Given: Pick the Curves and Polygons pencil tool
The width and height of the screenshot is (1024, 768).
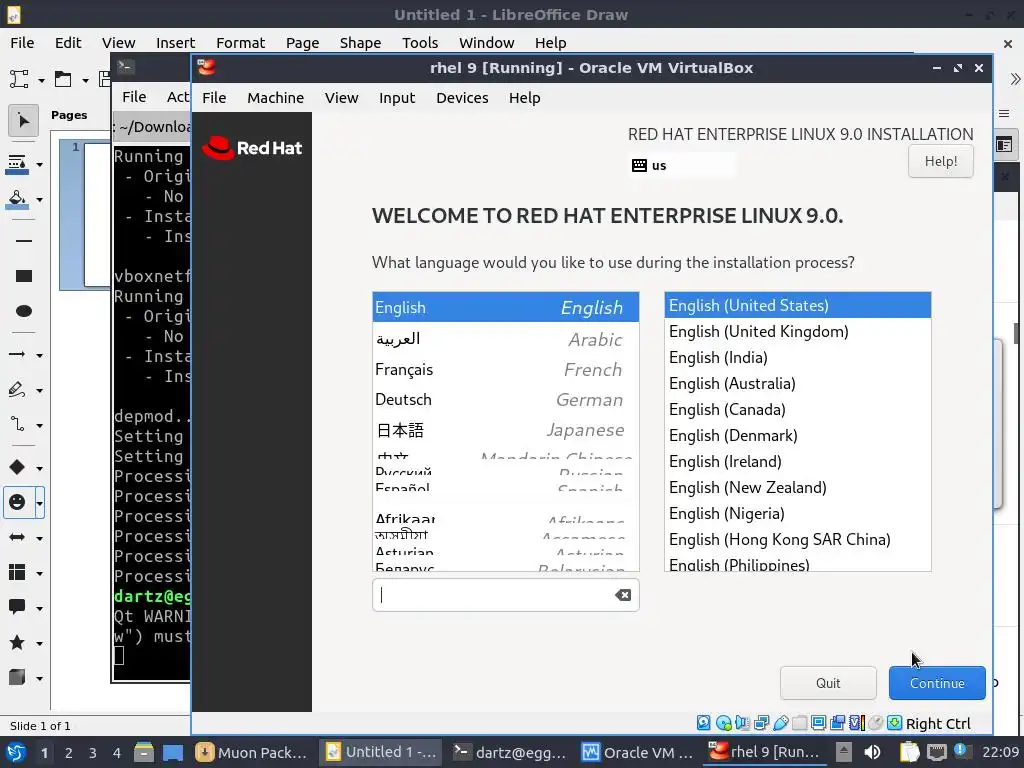Looking at the screenshot, I should click(17, 390).
